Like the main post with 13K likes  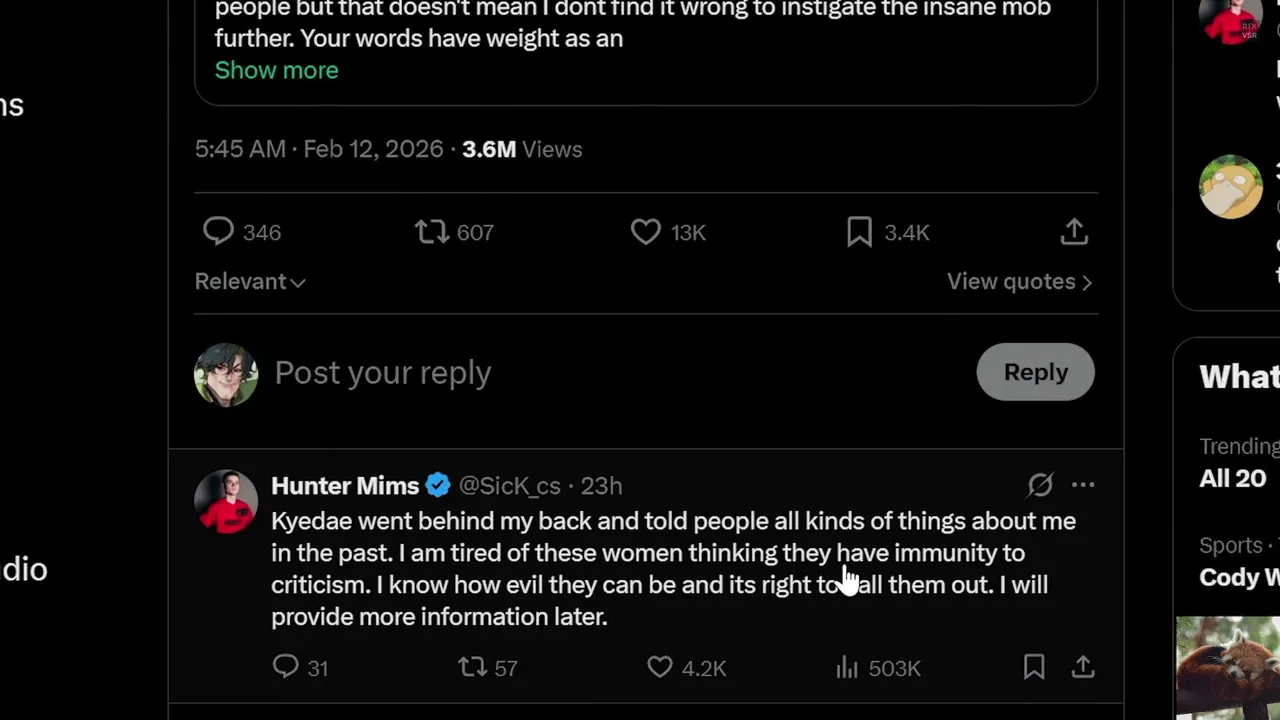tap(646, 232)
